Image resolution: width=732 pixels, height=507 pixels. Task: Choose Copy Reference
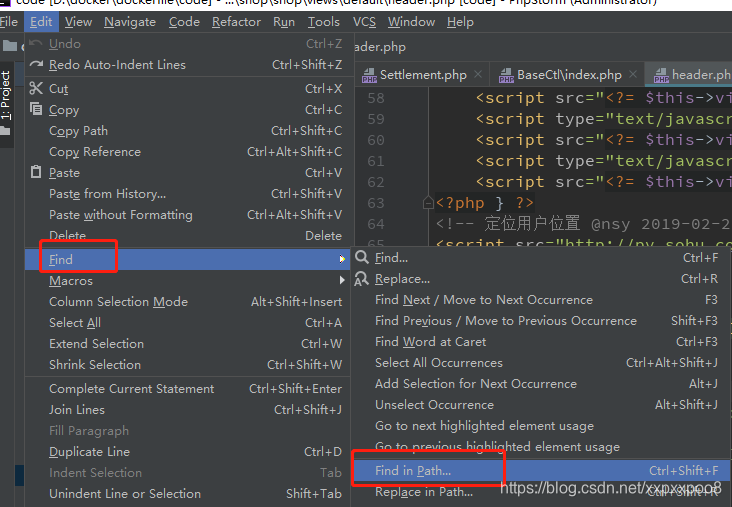187,152
